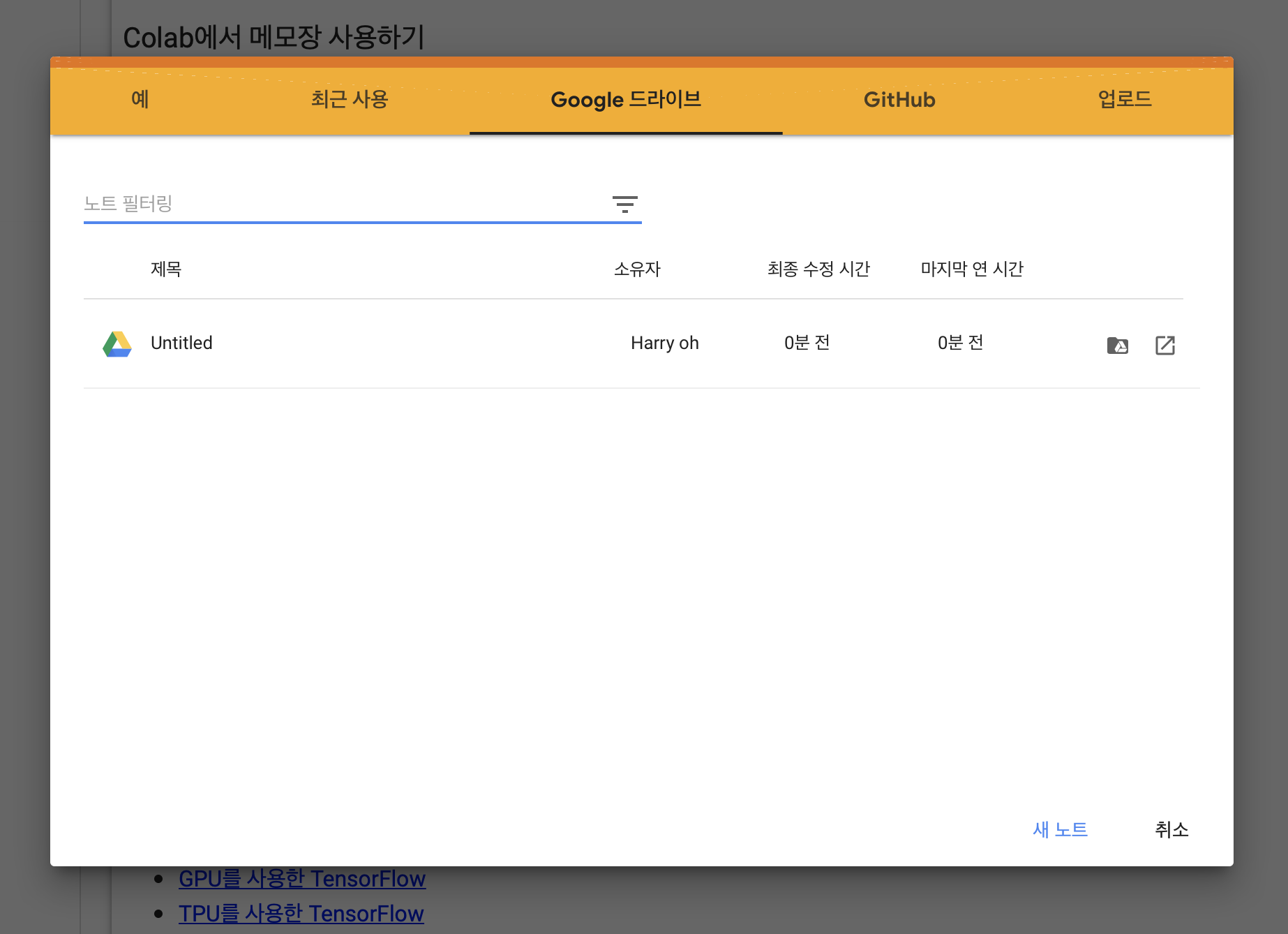The width and height of the screenshot is (1288, 934).
Task: Open Untitled in a new tab icon
Action: pyautogui.click(x=1165, y=345)
